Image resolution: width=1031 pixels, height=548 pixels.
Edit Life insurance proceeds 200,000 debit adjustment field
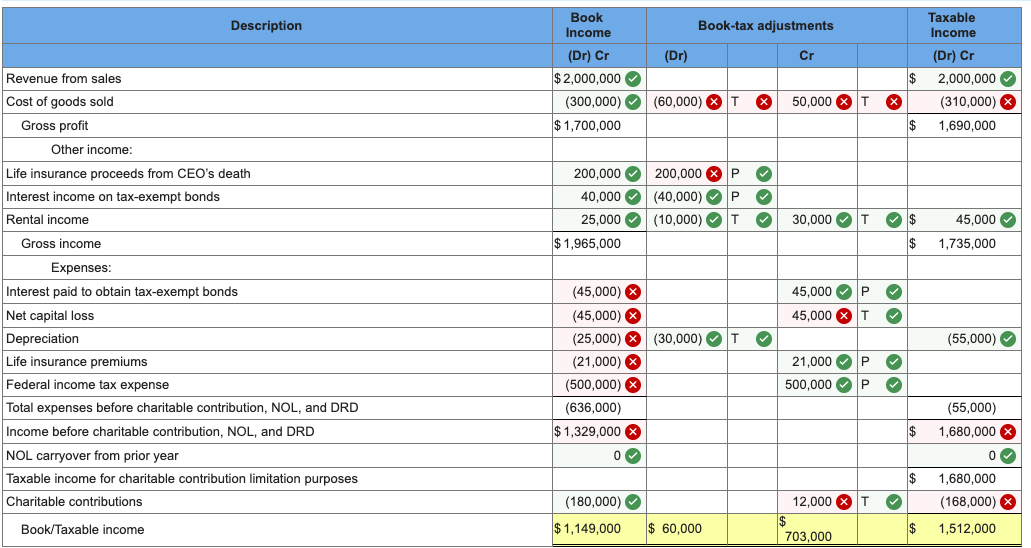click(687, 174)
